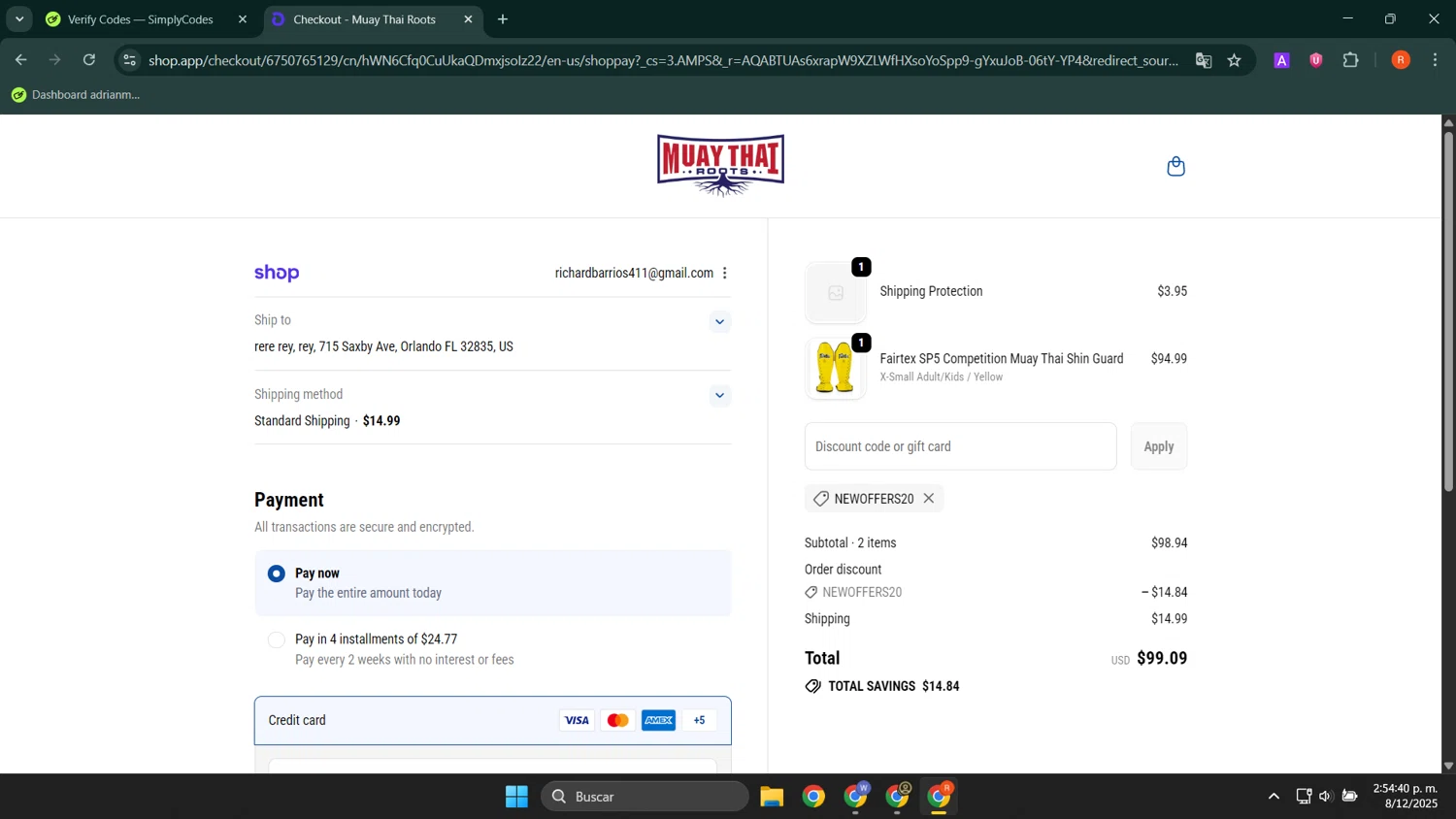Click the tag icon beside TOTAL SAVINGS
The height and width of the screenshot is (819, 1456).
pyautogui.click(x=812, y=686)
